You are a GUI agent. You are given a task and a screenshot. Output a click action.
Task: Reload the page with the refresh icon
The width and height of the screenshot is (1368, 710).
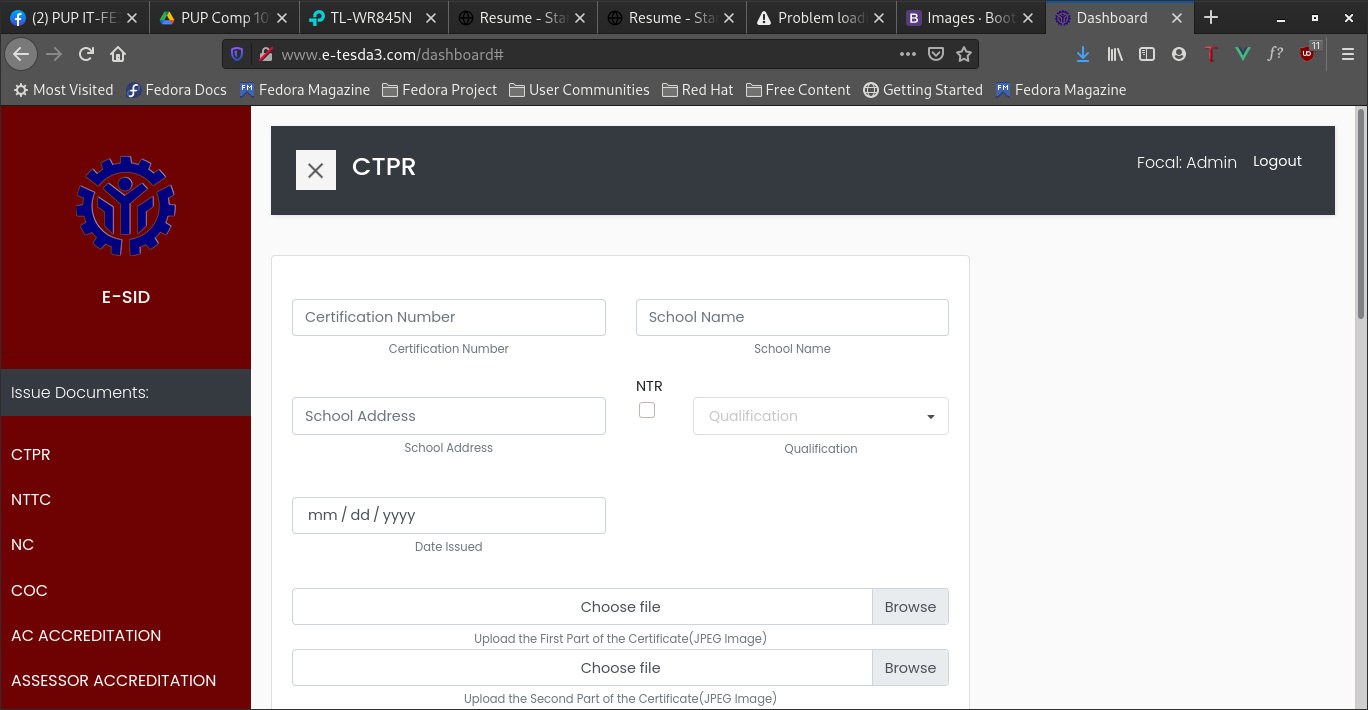pyautogui.click(x=87, y=54)
